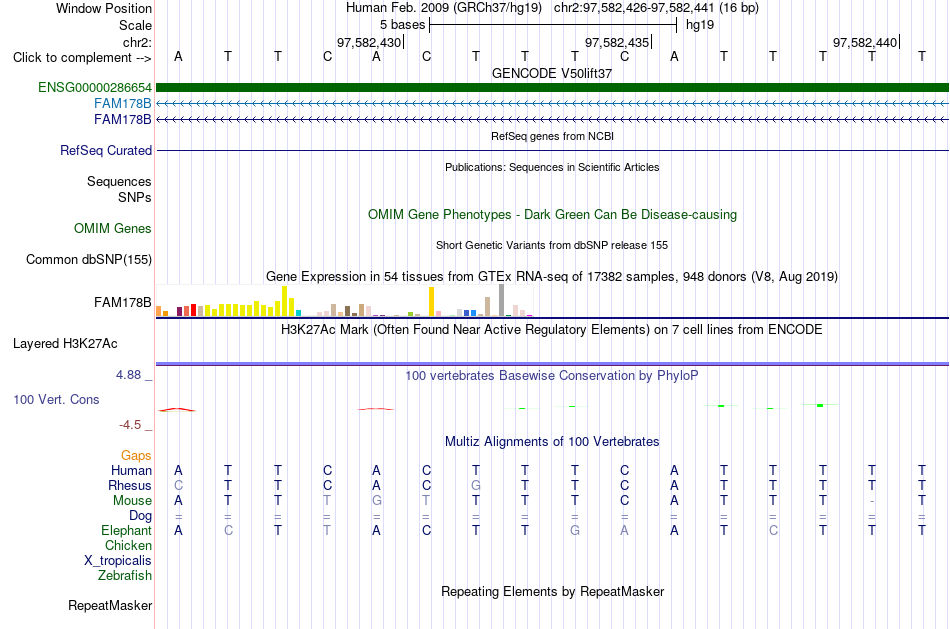Screen dimensions: 950x629
Task: Click the red bar in GTEx chart
Action: [193, 310]
